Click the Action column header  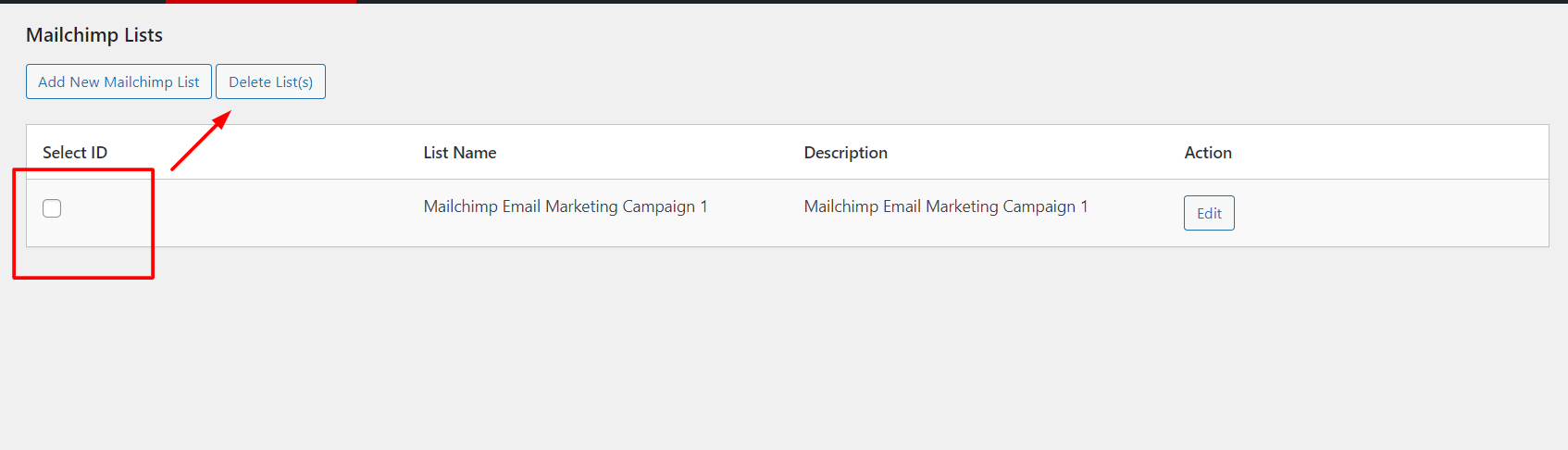1208,153
